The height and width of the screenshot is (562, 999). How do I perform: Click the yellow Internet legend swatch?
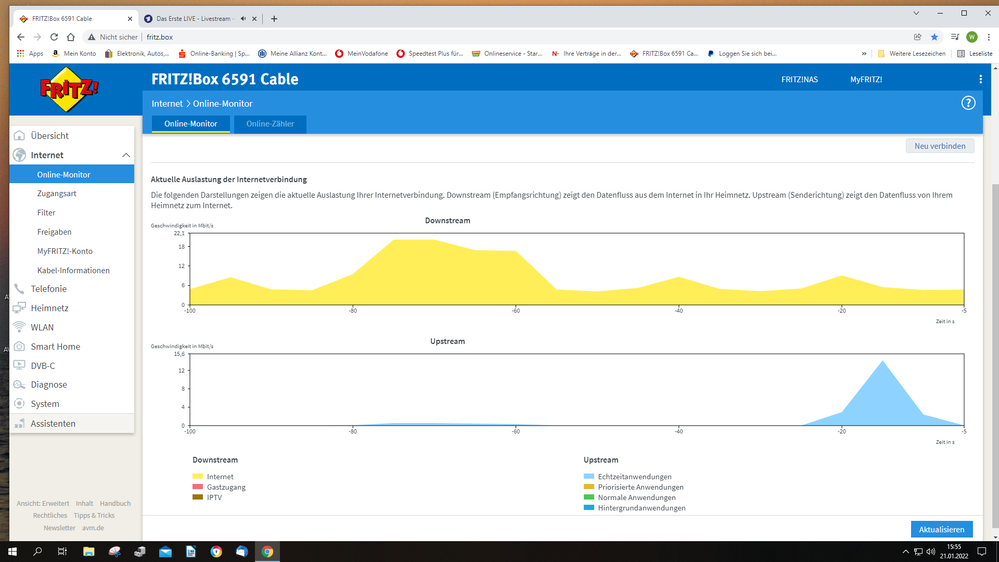198,477
